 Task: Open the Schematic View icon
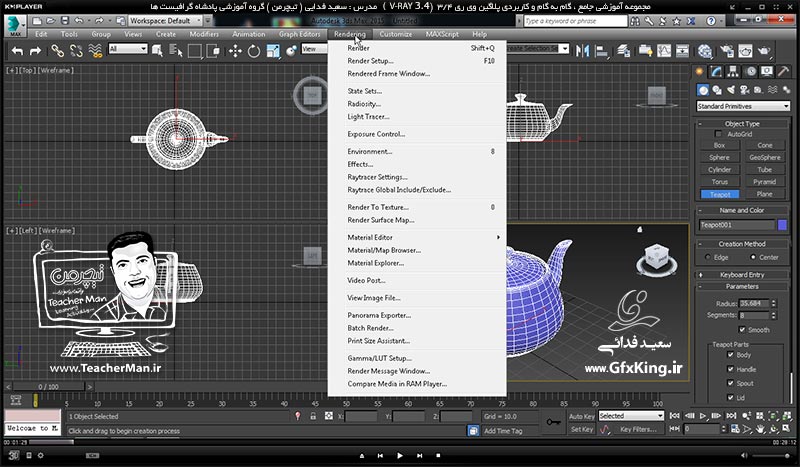[x=682, y=51]
